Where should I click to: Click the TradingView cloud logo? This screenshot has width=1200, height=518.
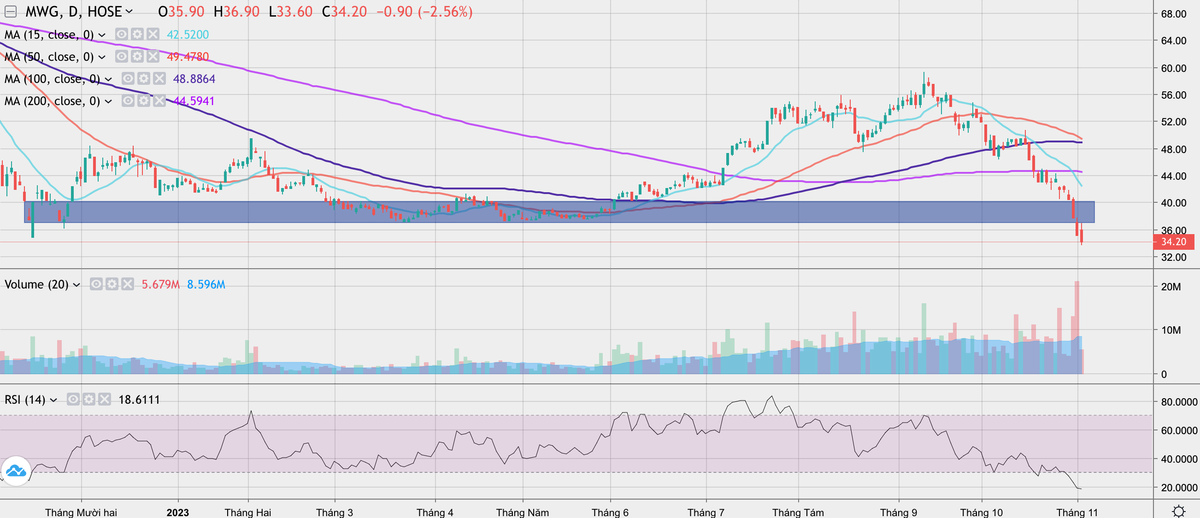pyautogui.click(x=15, y=470)
